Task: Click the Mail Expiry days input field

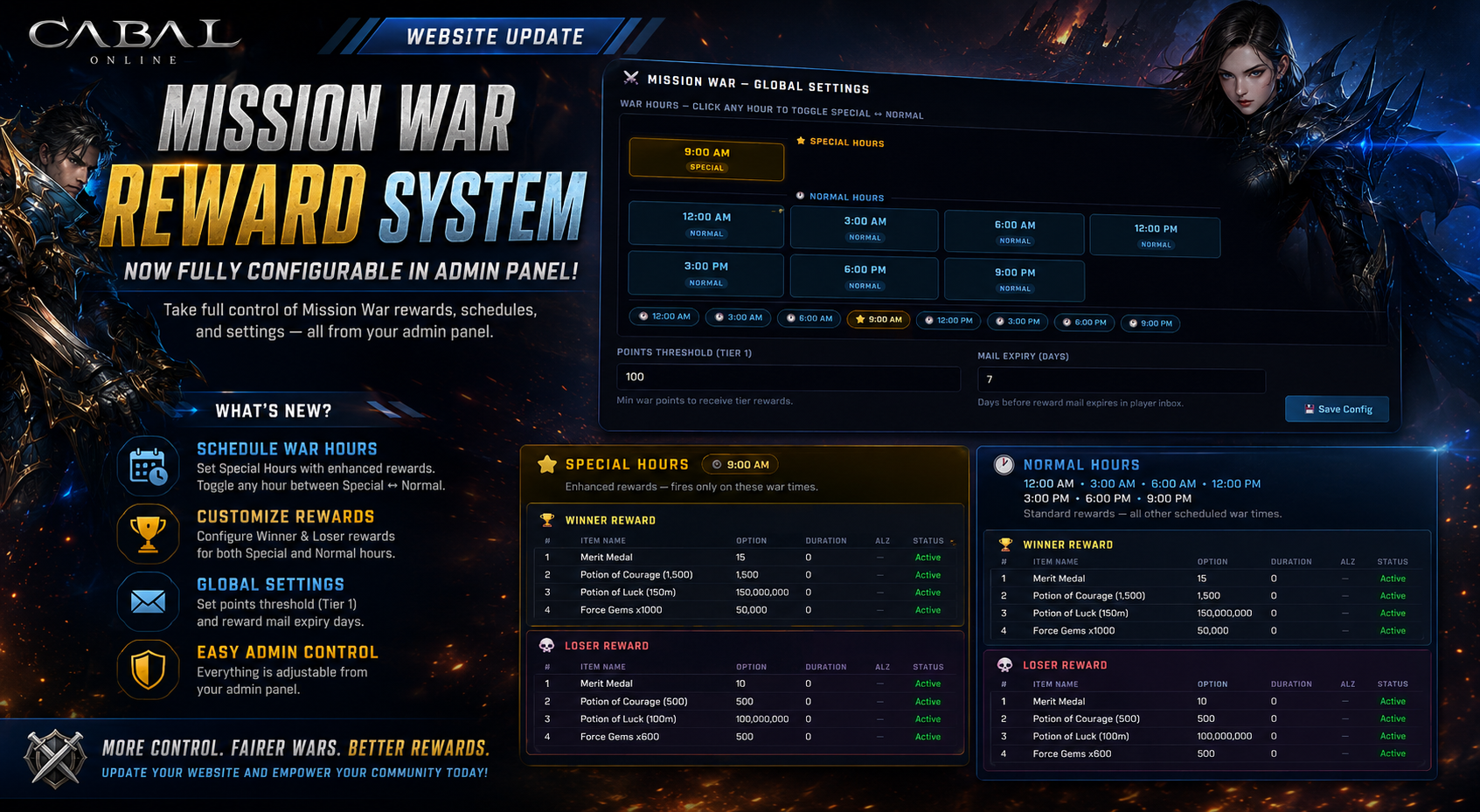Action: (x=1121, y=379)
